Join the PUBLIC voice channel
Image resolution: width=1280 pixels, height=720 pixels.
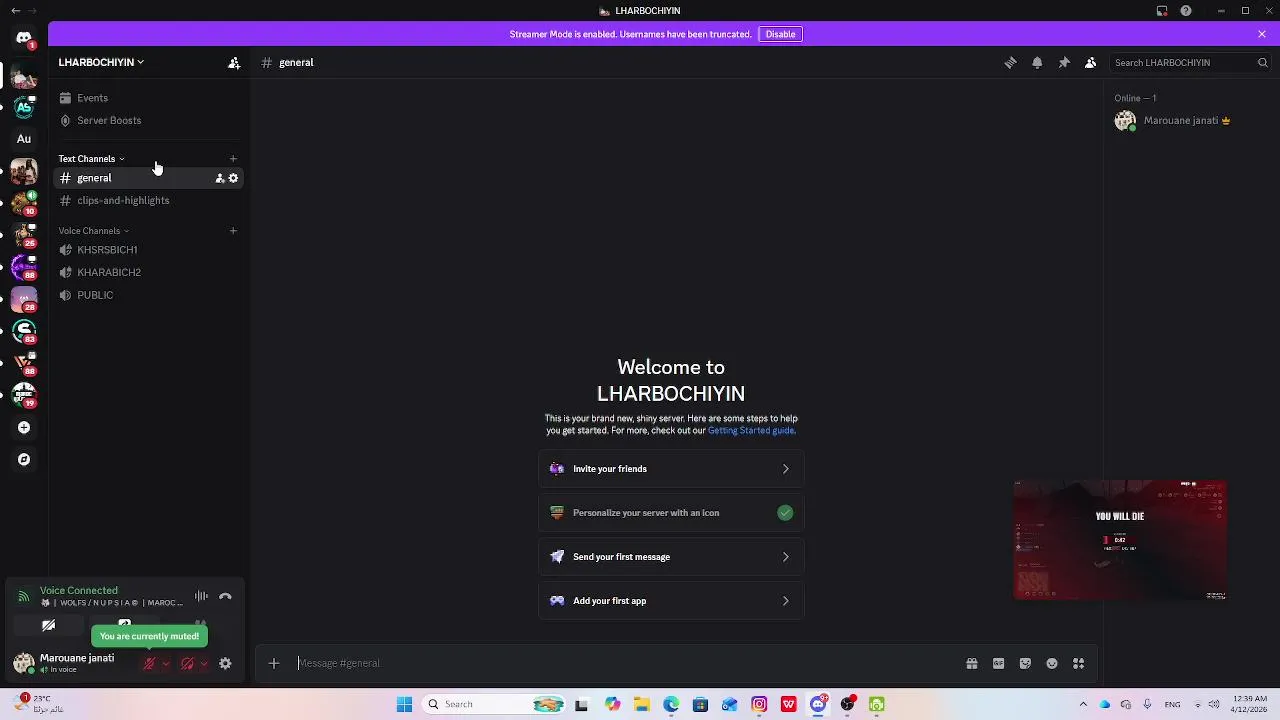(148, 295)
